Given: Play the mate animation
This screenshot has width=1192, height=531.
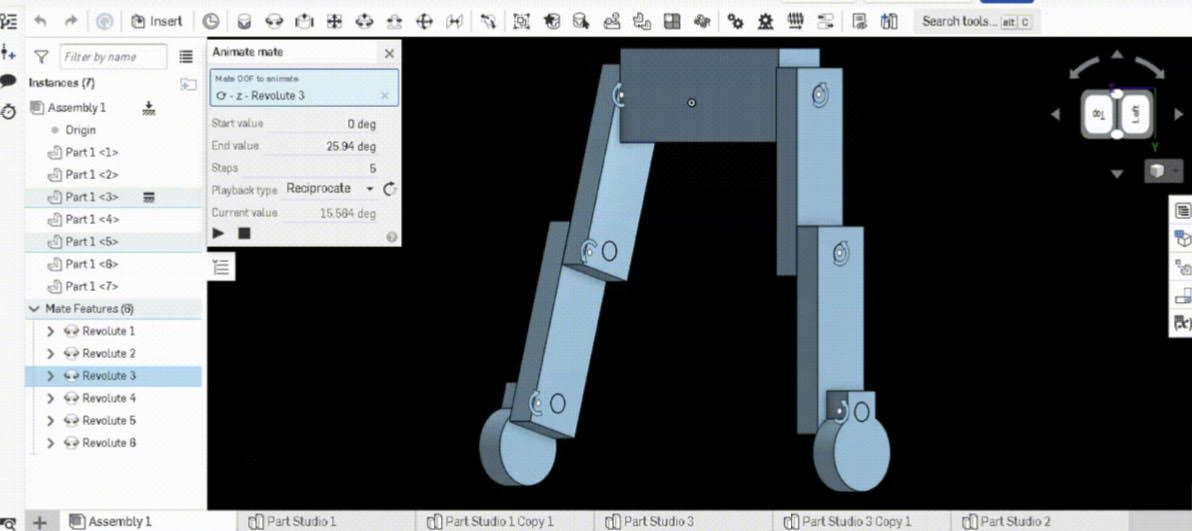Looking at the screenshot, I should (219, 234).
